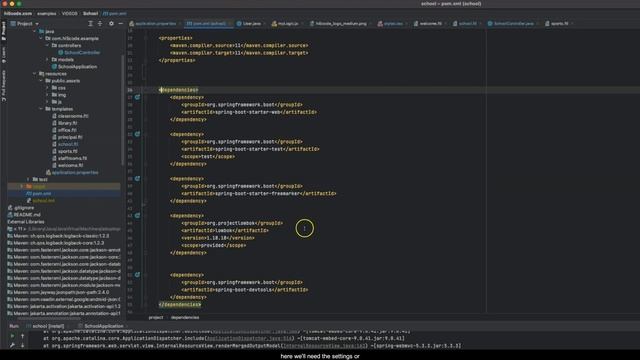Image resolution: width=640 pixels, height=360 pixels.
Task: Toggle the Project tool window stripe button
Action: click(4, 31)
